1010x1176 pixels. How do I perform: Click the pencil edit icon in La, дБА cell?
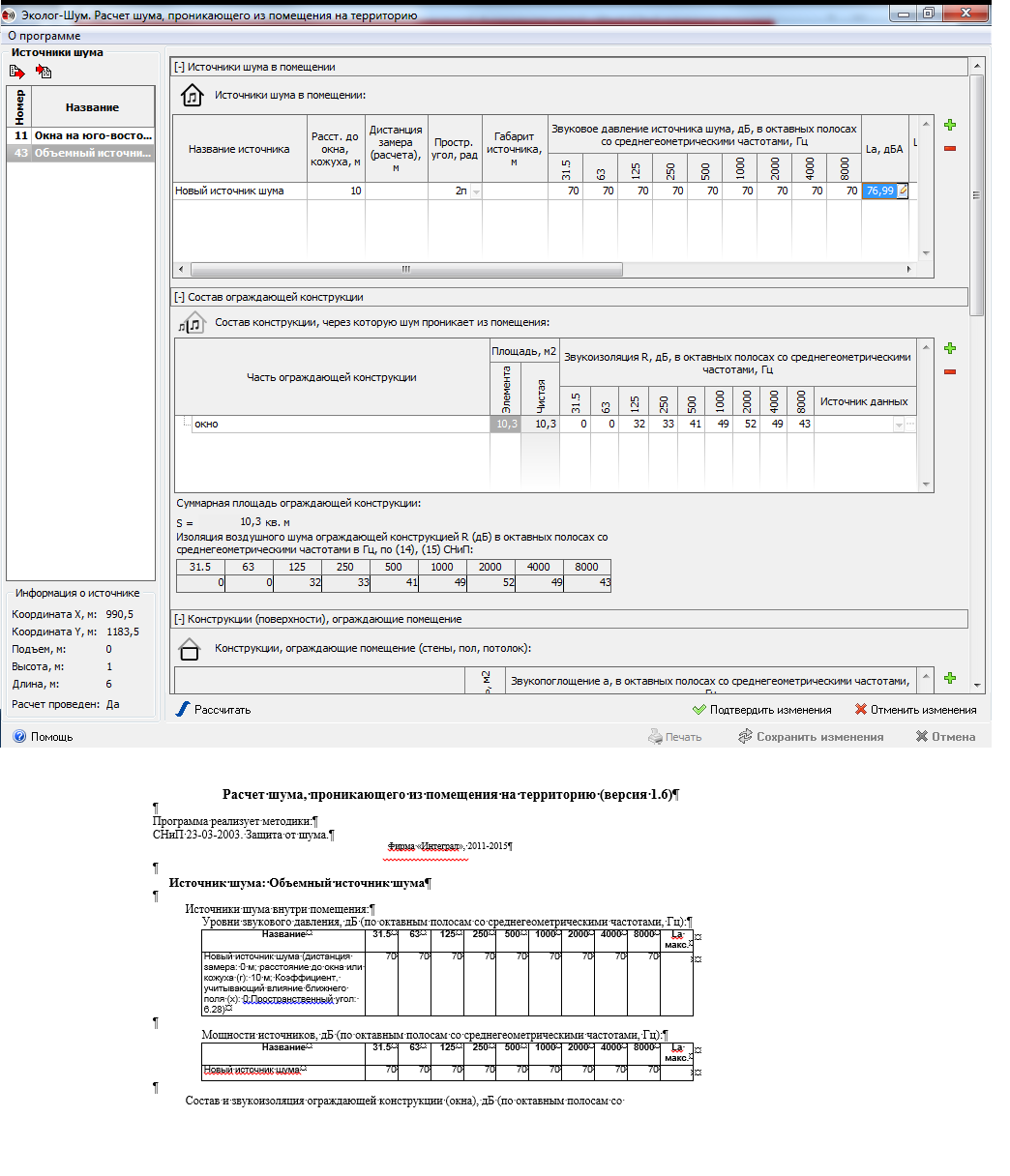pos(903,191)
